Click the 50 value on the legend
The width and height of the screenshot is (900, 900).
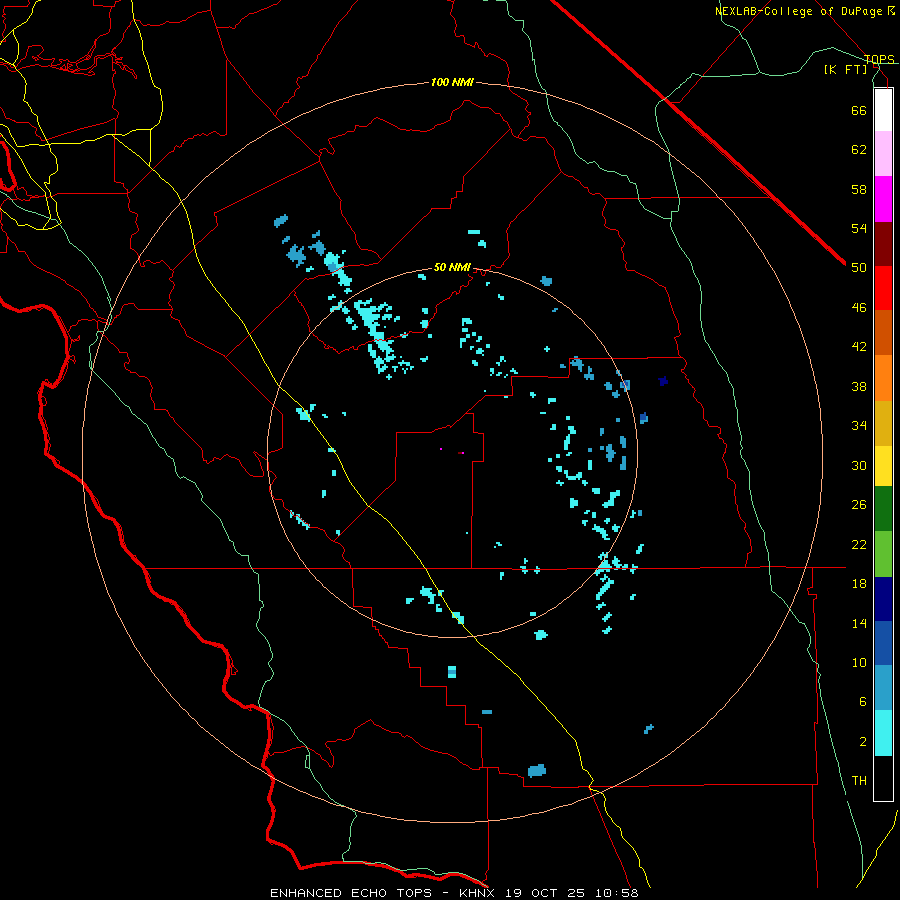pos(859,268)
